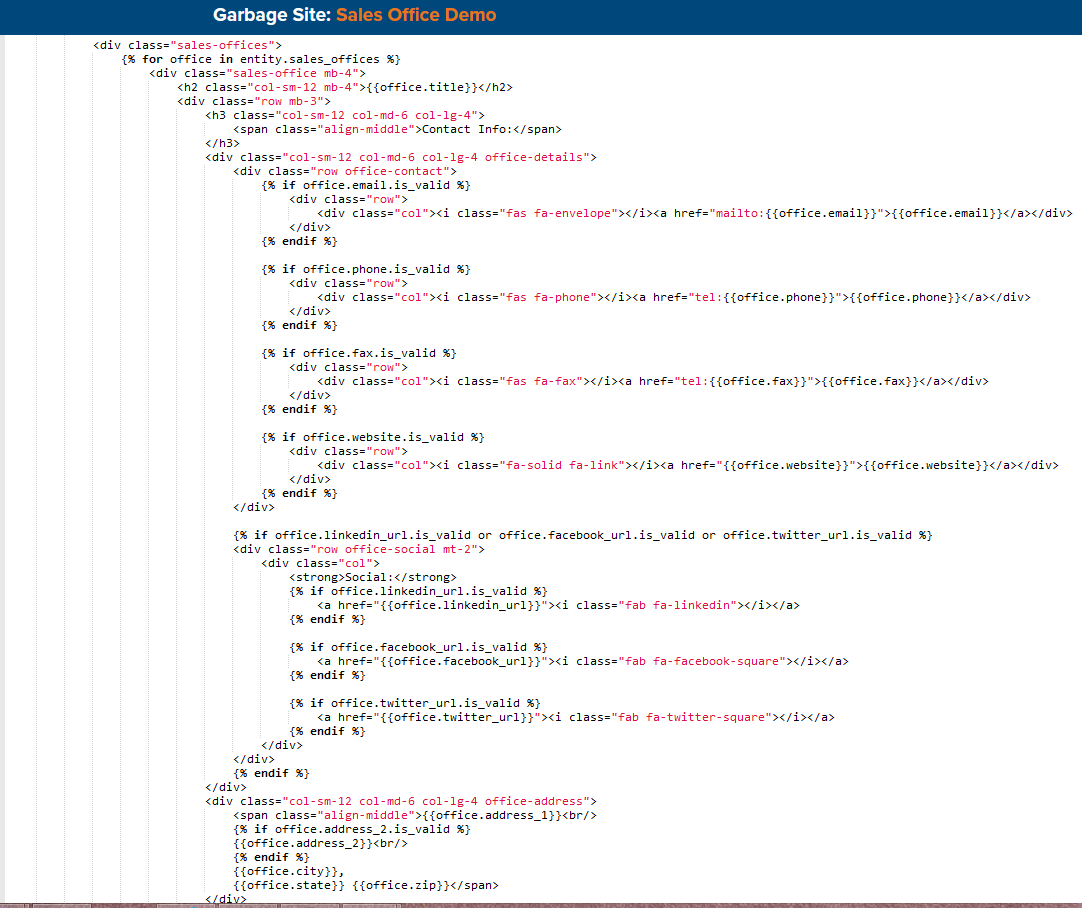Click the 'if office.address_2.is_valid' line
Screen dimensions: 1082x908
(x=352, y=829)
